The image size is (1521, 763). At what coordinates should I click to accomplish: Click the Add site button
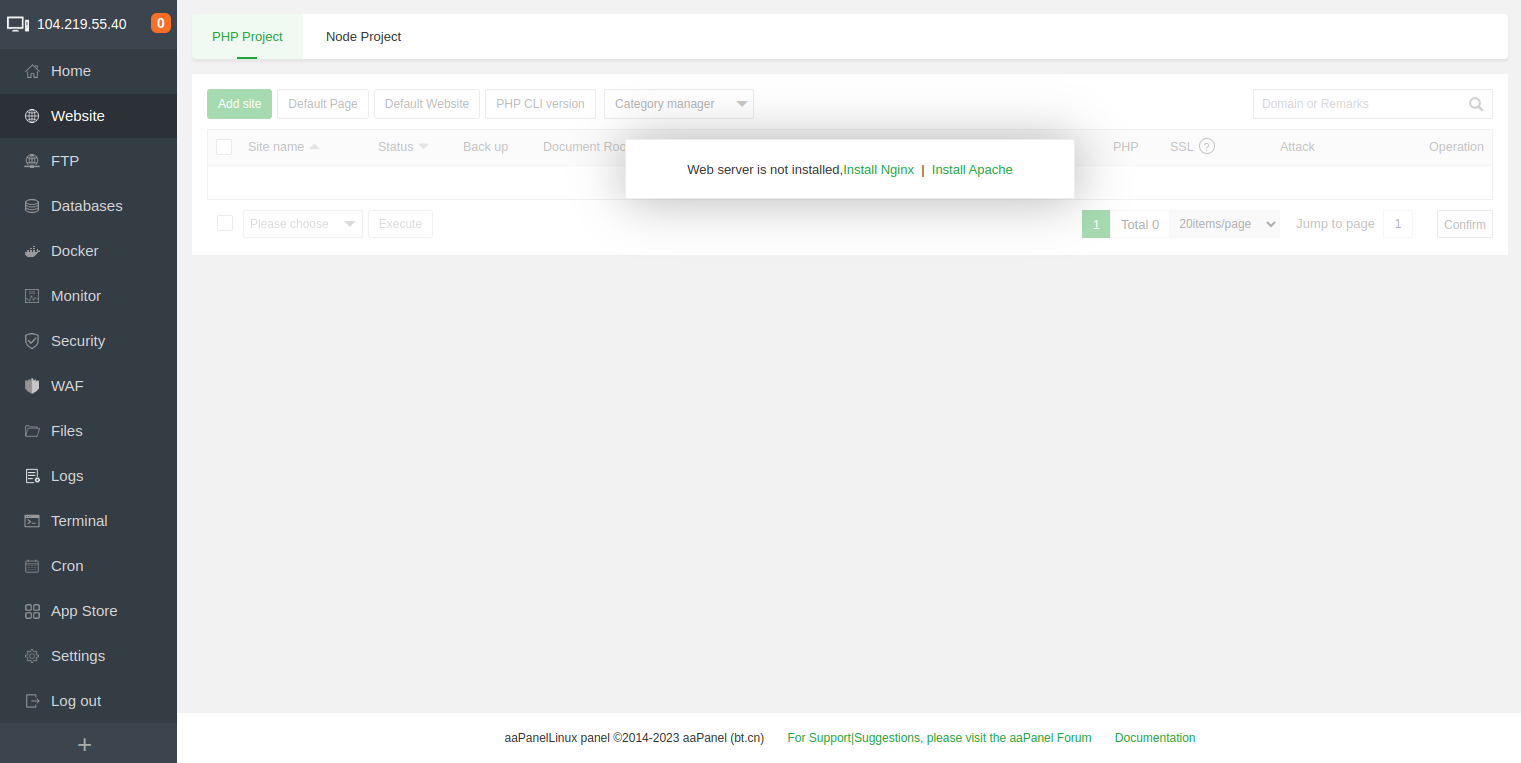pos(239,104)
